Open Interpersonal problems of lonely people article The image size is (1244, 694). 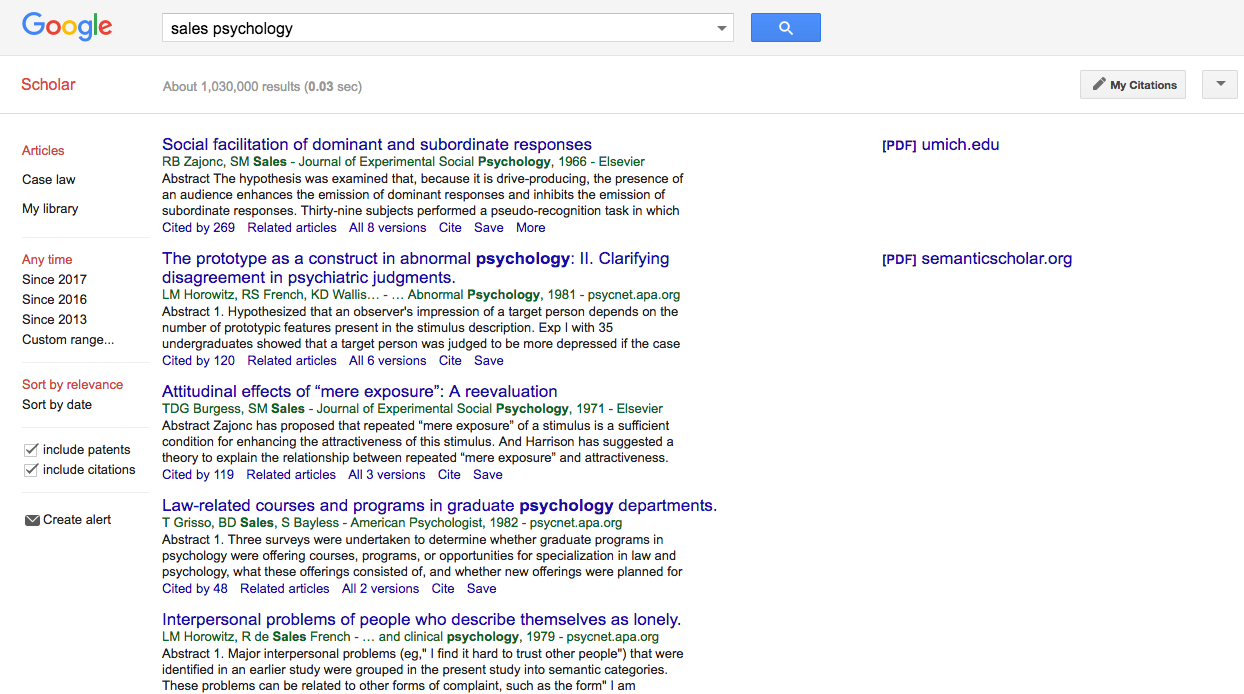tap(421, 620)
